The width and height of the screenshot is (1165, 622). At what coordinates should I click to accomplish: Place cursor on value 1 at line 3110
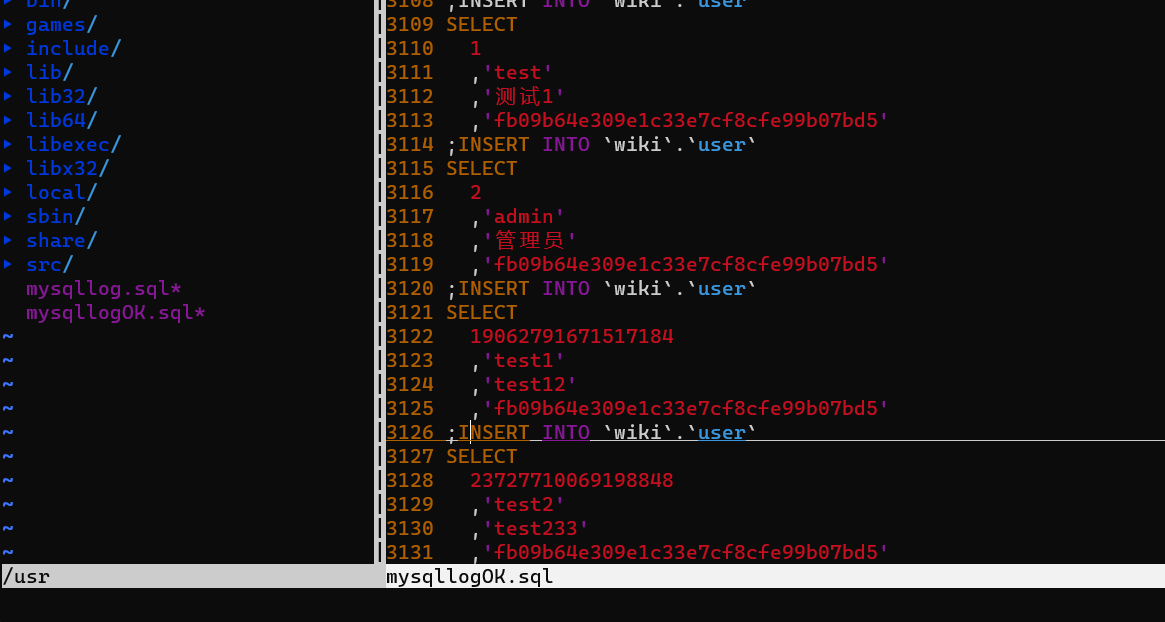coord(476,48)
